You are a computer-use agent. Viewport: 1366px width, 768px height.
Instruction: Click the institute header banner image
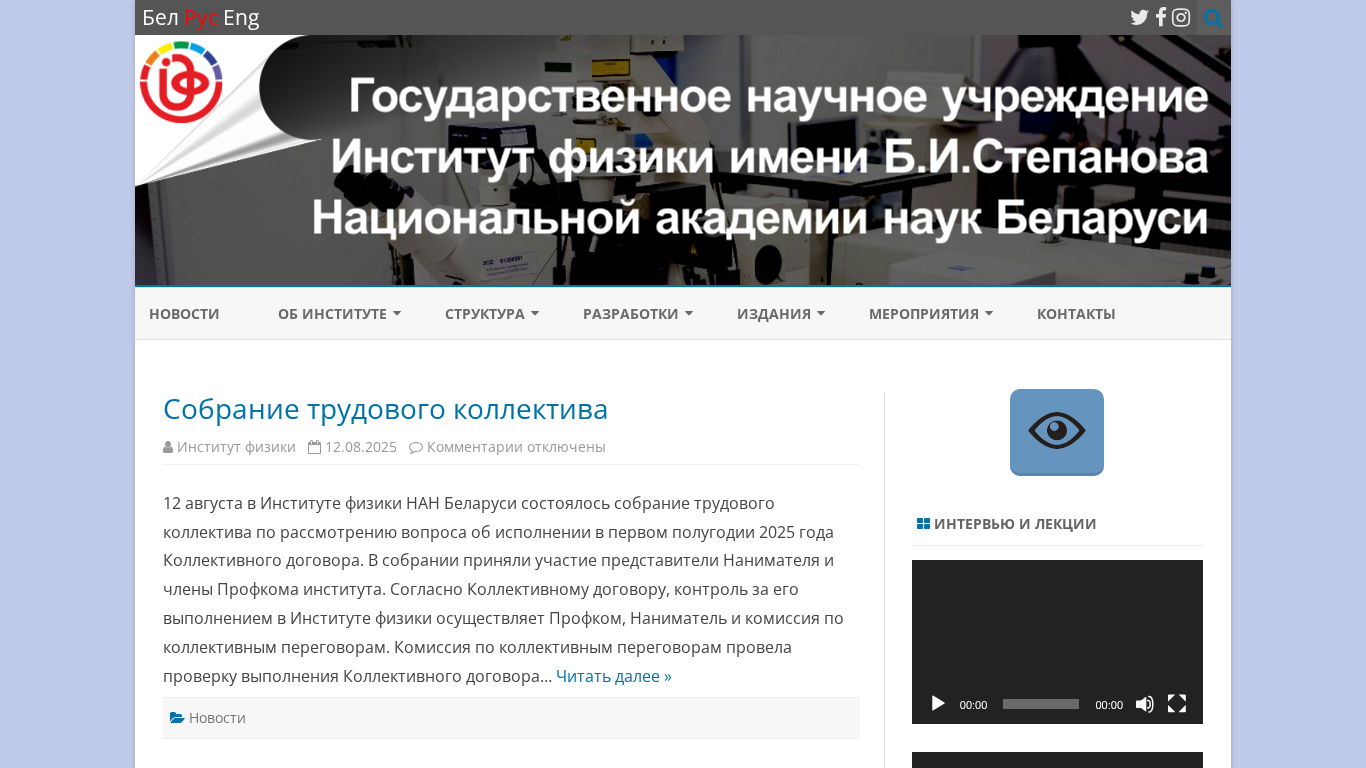point(683,161)
